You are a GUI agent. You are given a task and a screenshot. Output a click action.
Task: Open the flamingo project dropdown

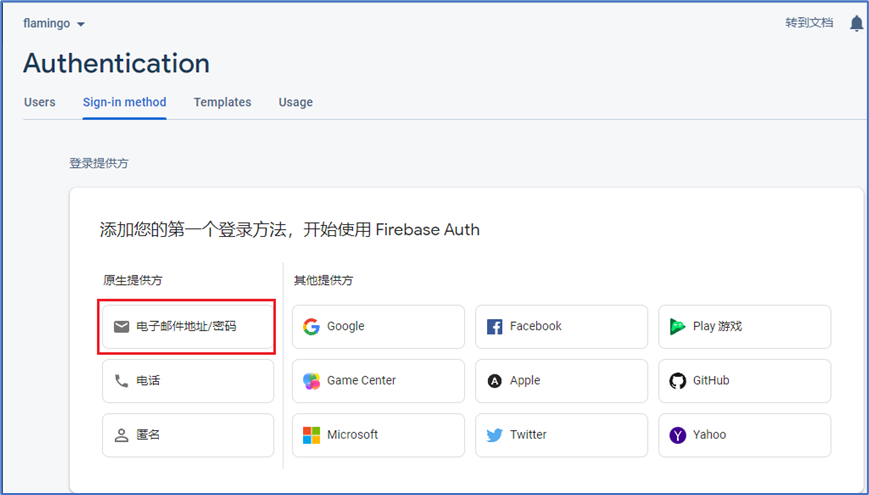tap(55, 24)
